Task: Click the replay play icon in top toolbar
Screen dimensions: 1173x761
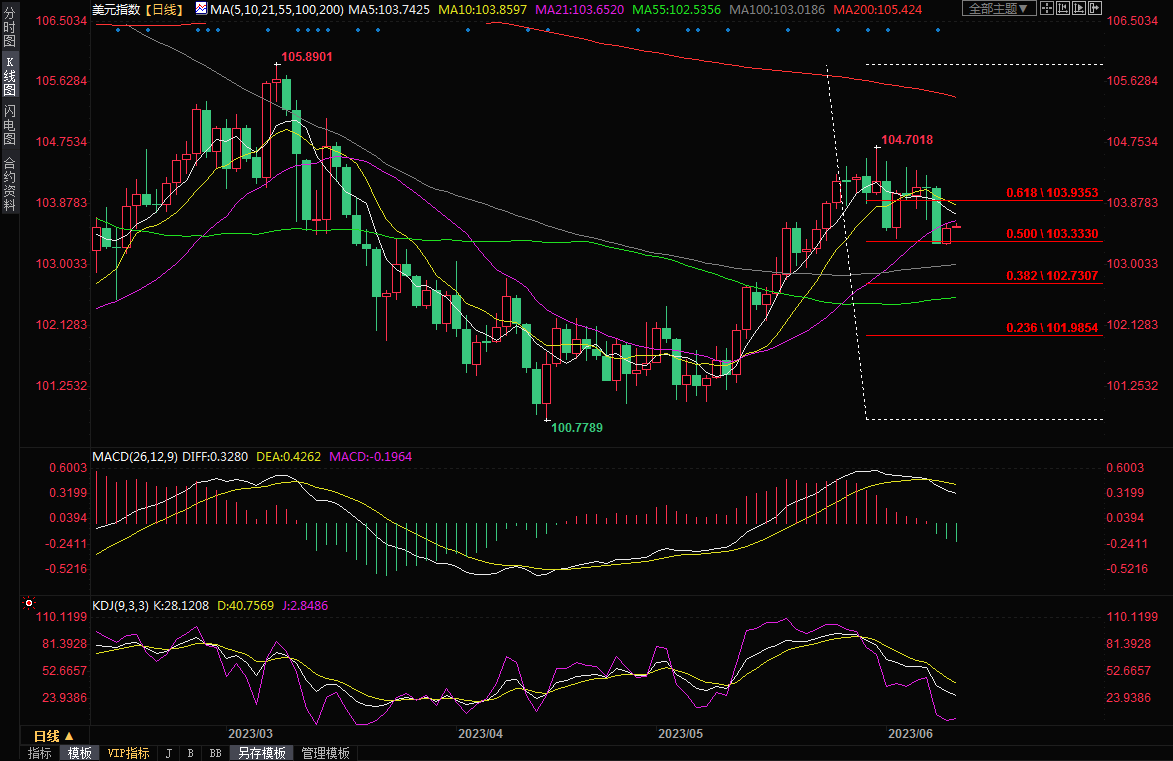Action: coord(1087,9)
